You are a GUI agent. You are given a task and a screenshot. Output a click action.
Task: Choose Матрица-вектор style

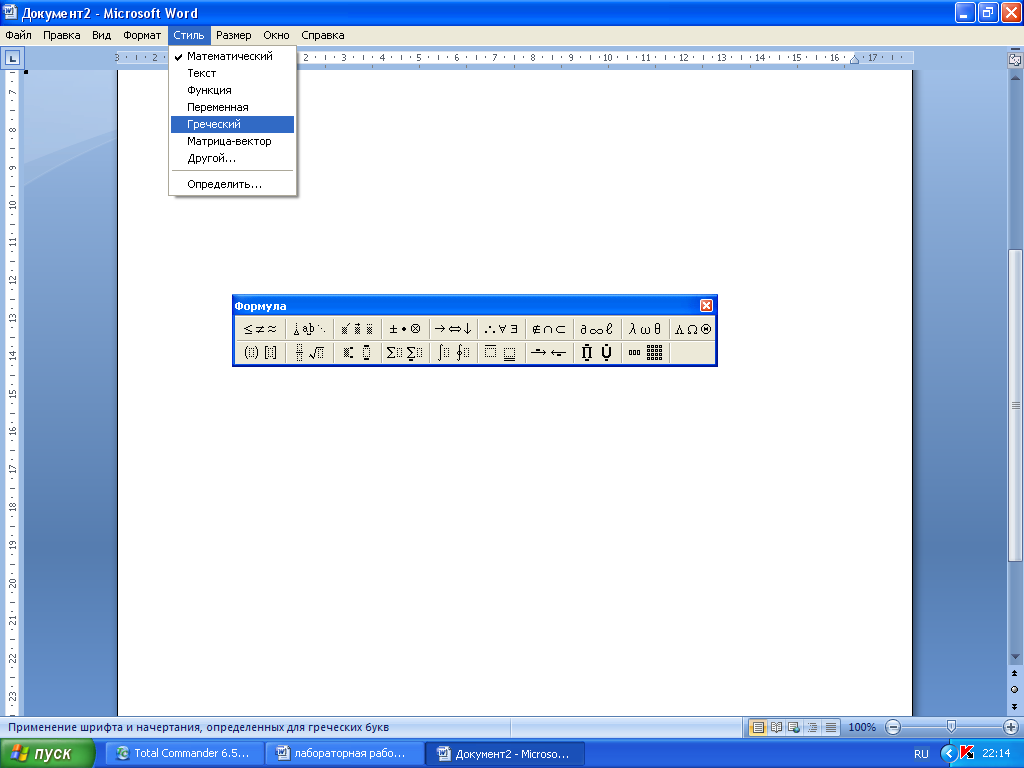tap(232, 141)
